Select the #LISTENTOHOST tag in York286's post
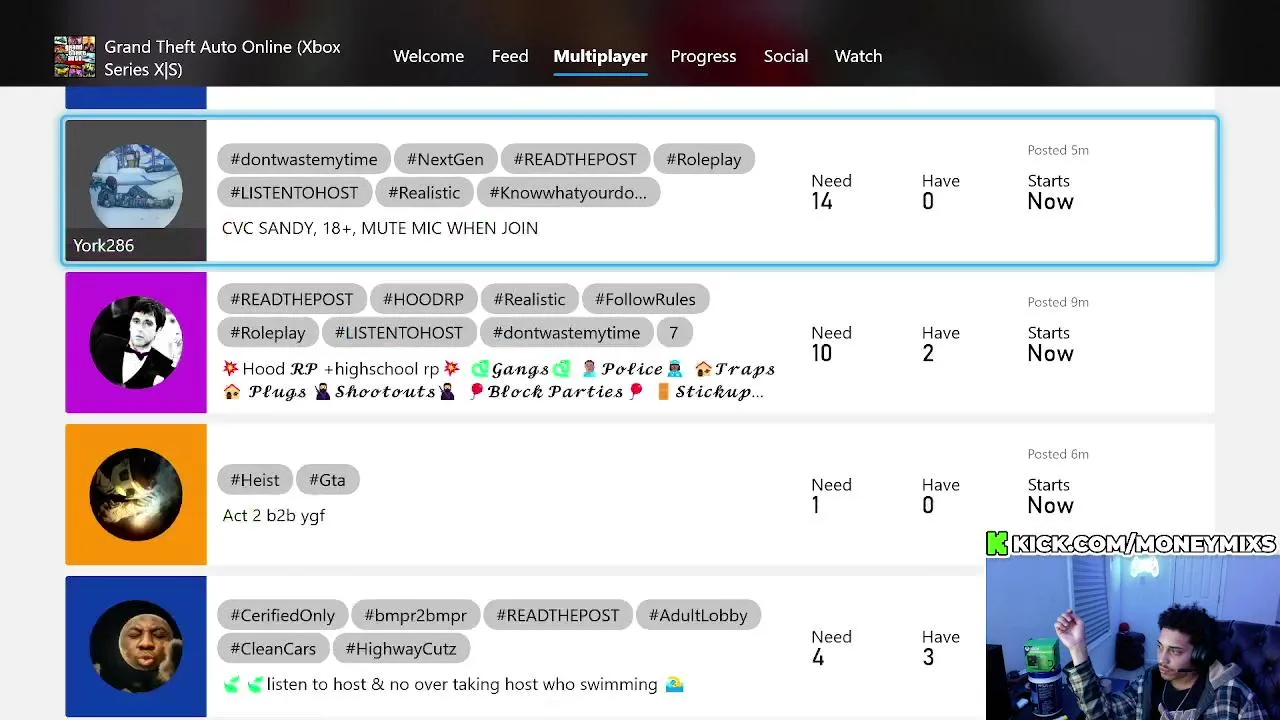Image resolution: width=1280 pixels, height=720 pixels. pyautogui.click(x=294, y=192)
